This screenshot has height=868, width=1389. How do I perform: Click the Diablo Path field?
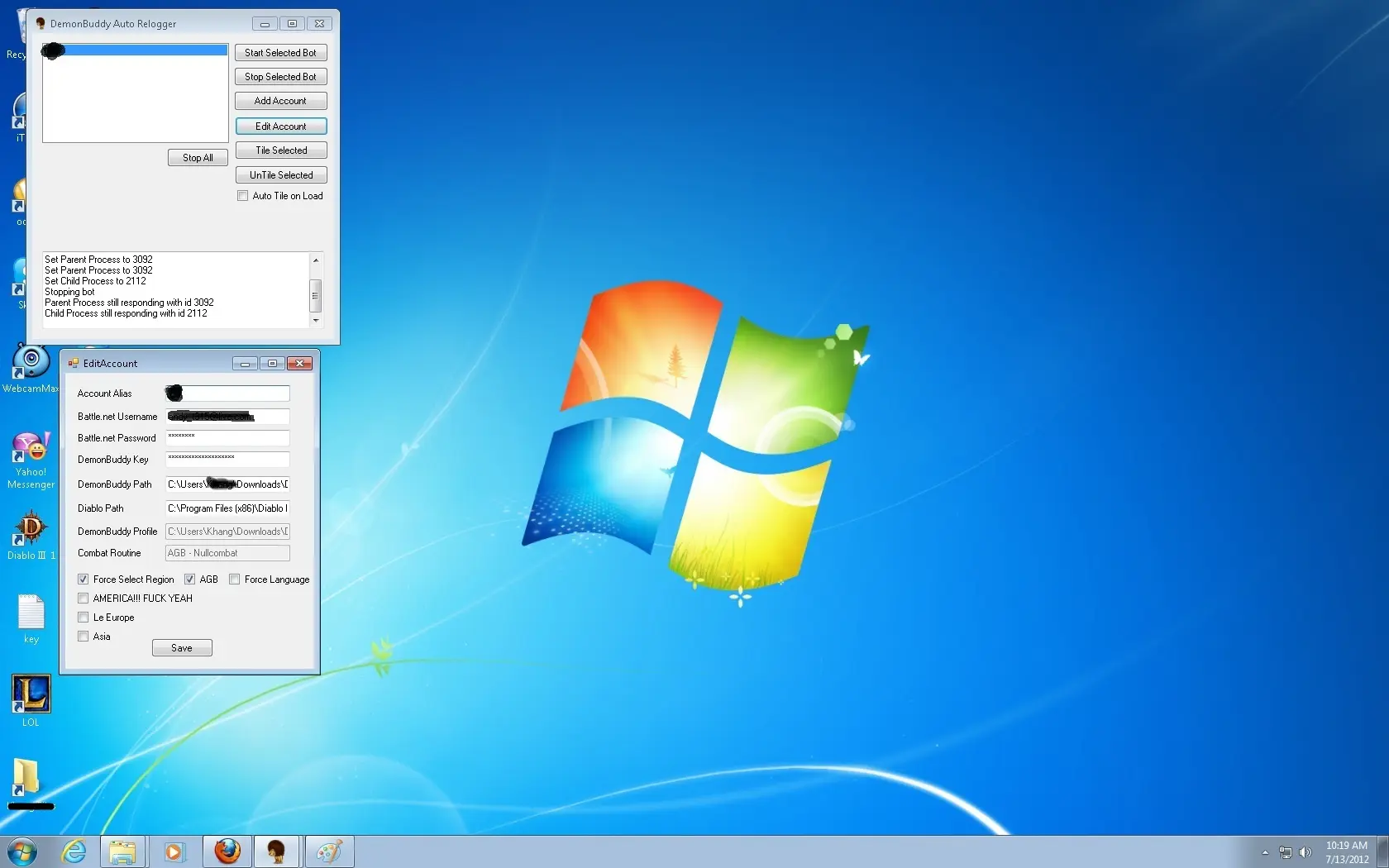[x=227, y=508]
